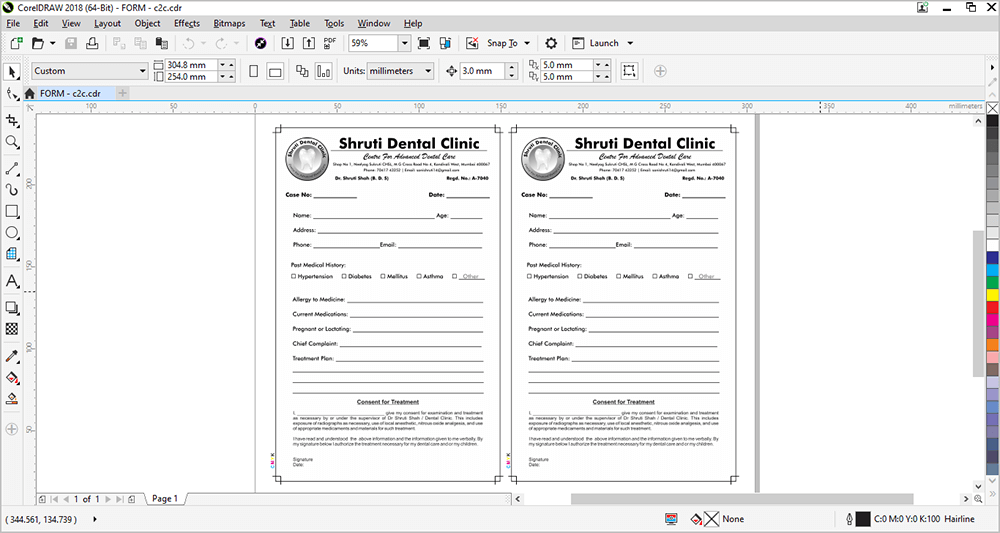Click the Print icon
1000x533 pixels.
(92, 43)
